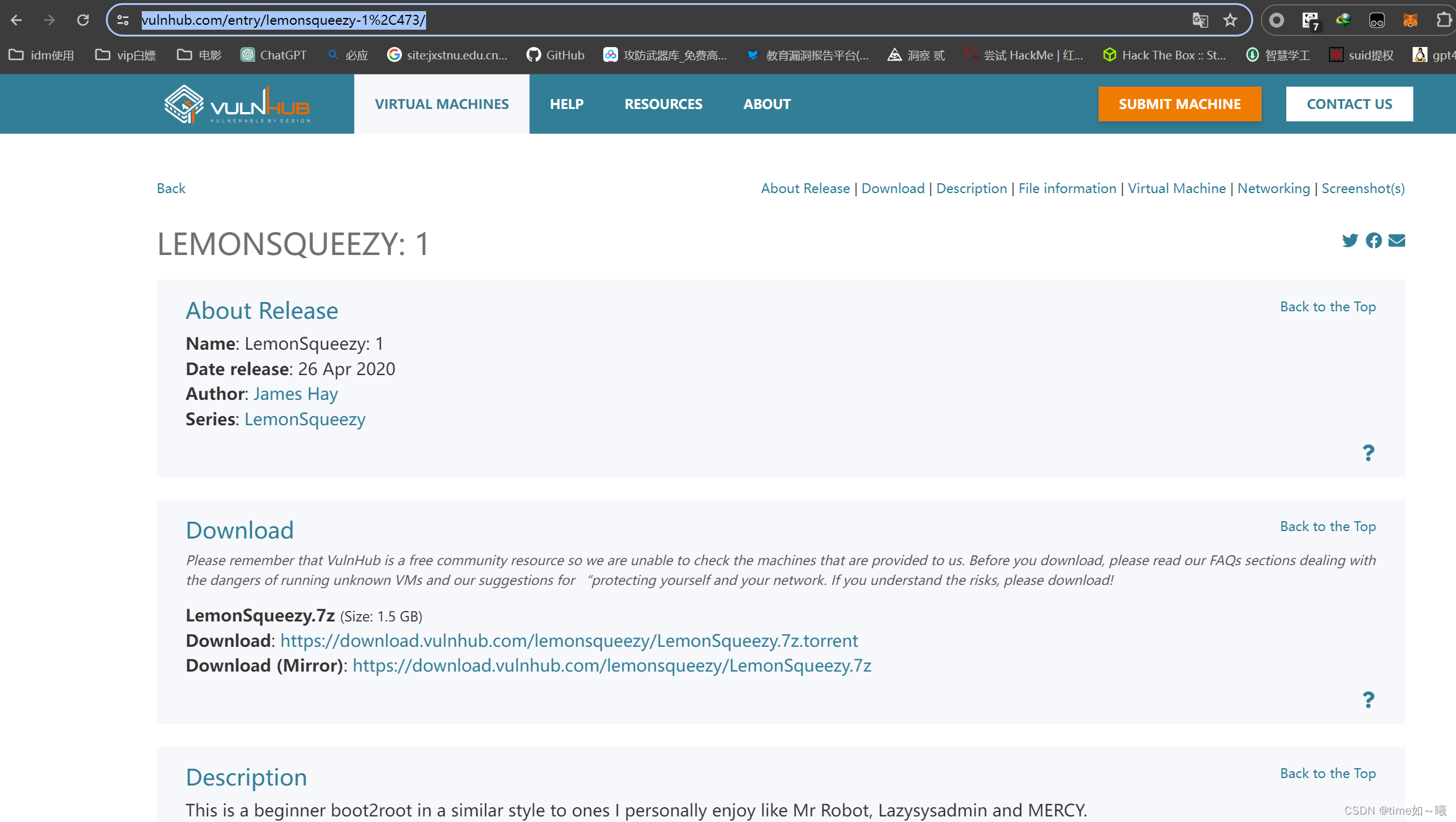Click the Facebook share icon
This screenshot has height=822, width=1456.
point(1374,240)
